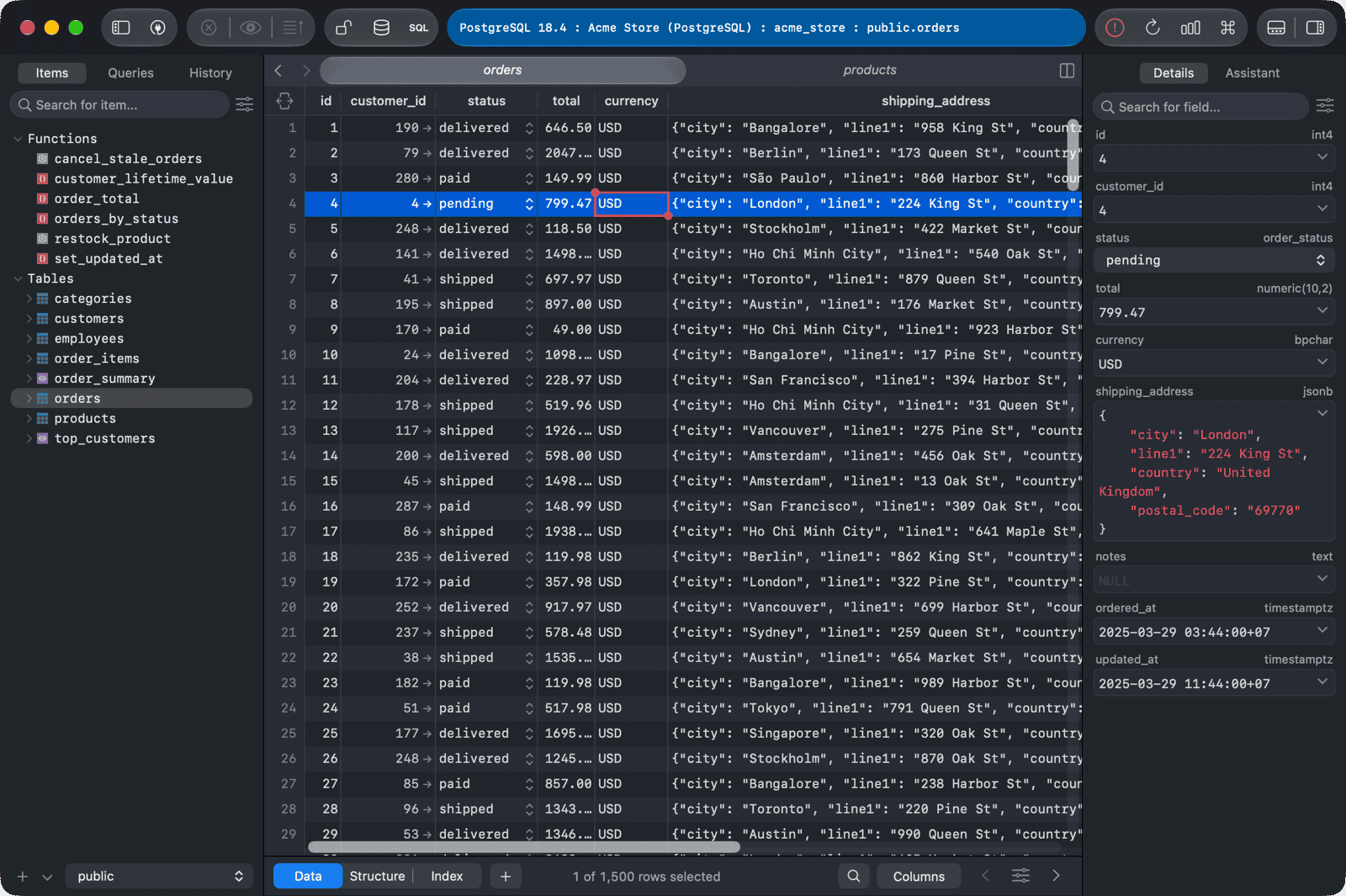Toggle the right details sidebar icon
The height and width of the screenshot is (896, 1346).
[1315, 28]
